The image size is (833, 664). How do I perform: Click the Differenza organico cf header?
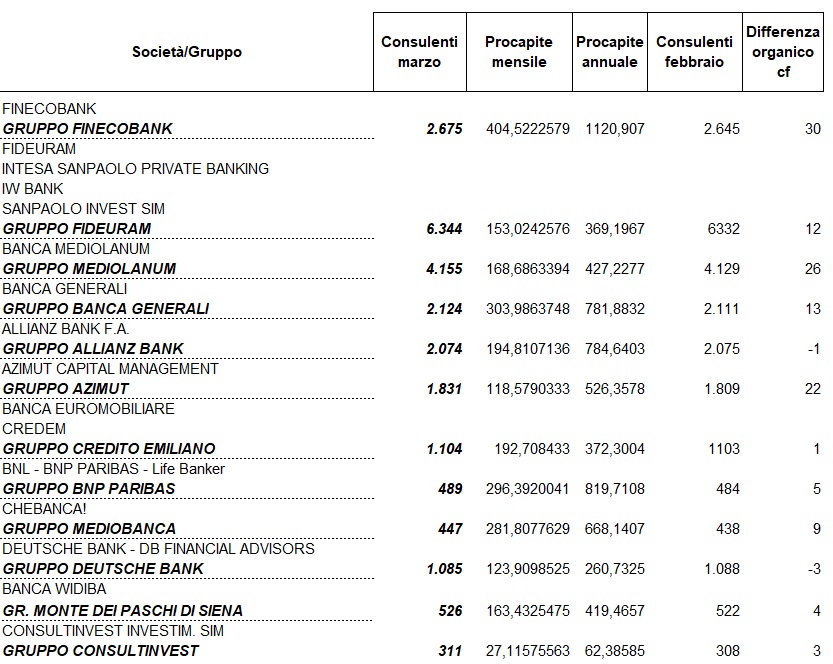783,52
